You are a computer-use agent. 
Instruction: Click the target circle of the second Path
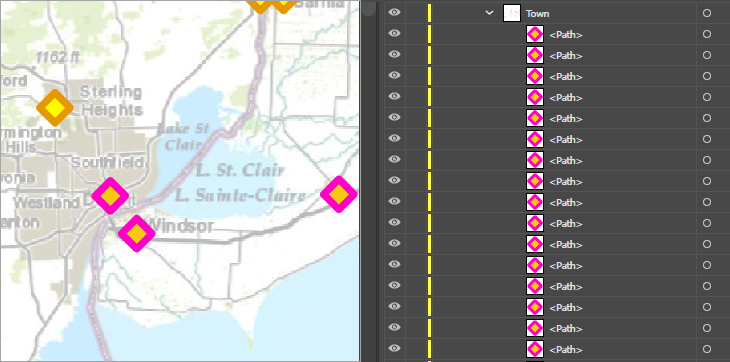click(707, 55)
